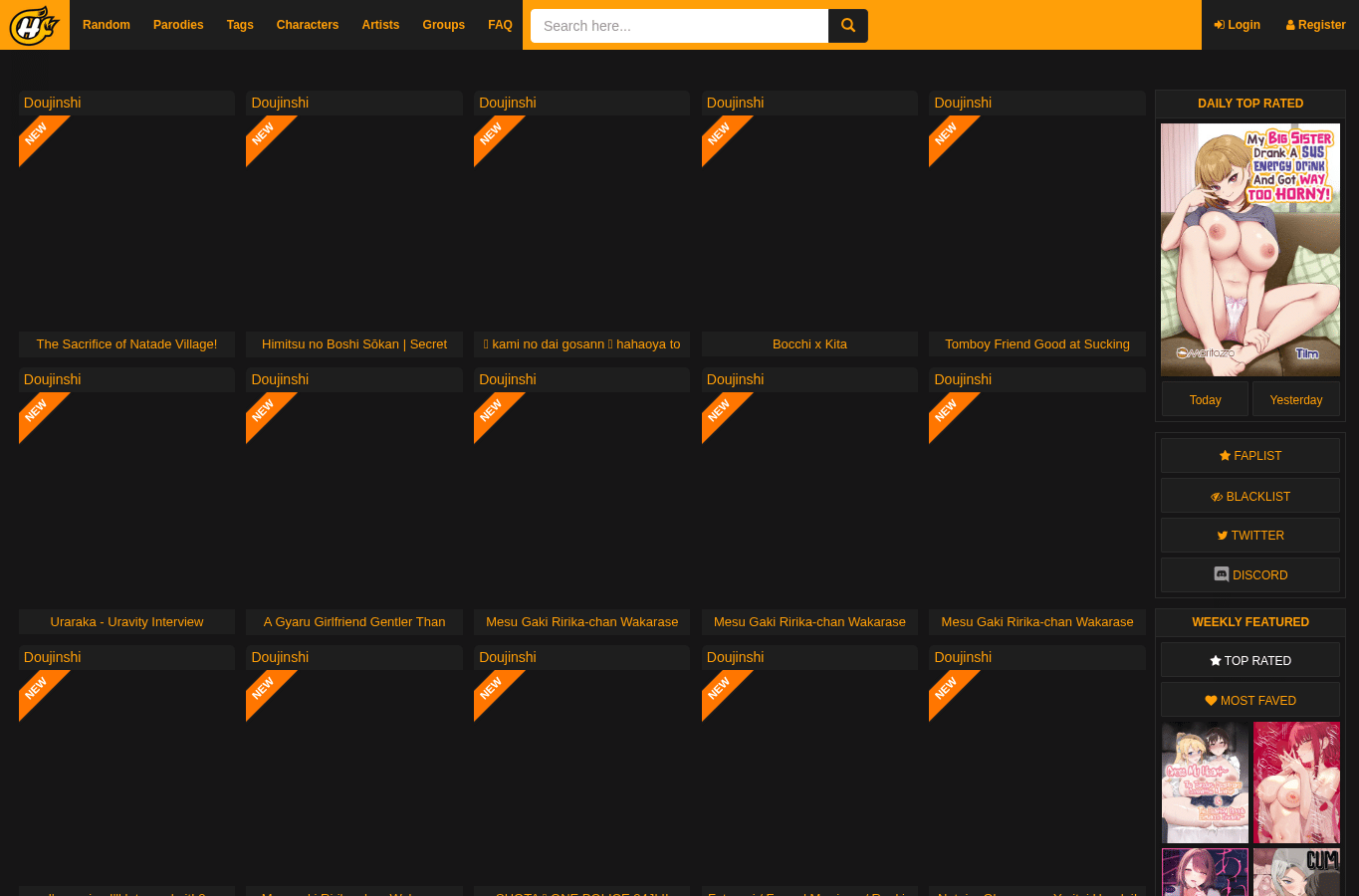Screen dimensions: 1359x896
Task: Open the FAQ page
Action: 500,25
